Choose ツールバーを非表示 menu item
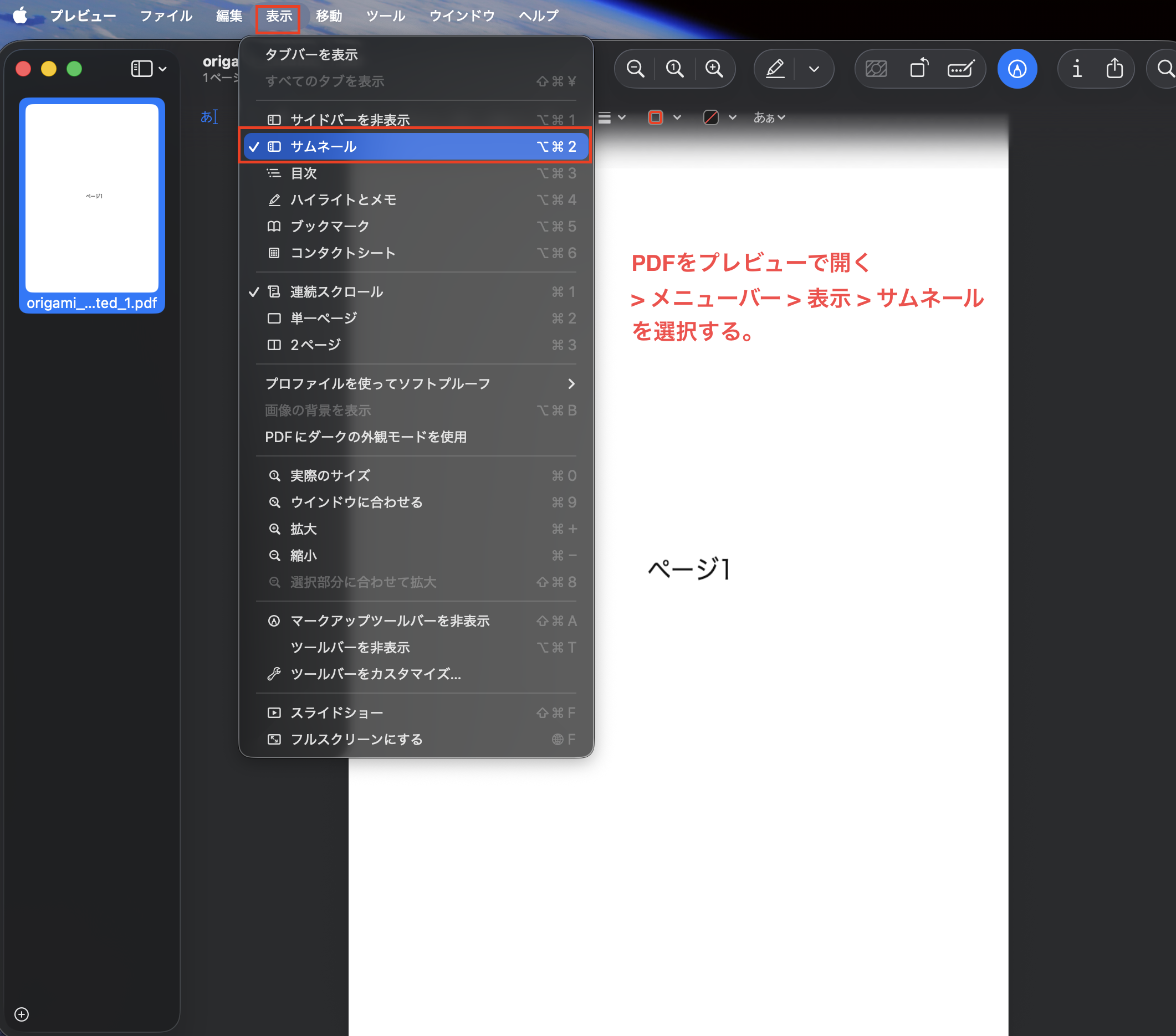 coord(416,647)
